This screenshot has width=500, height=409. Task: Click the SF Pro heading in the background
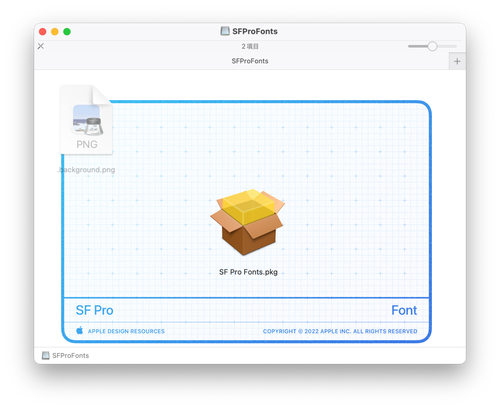(95, 310)
